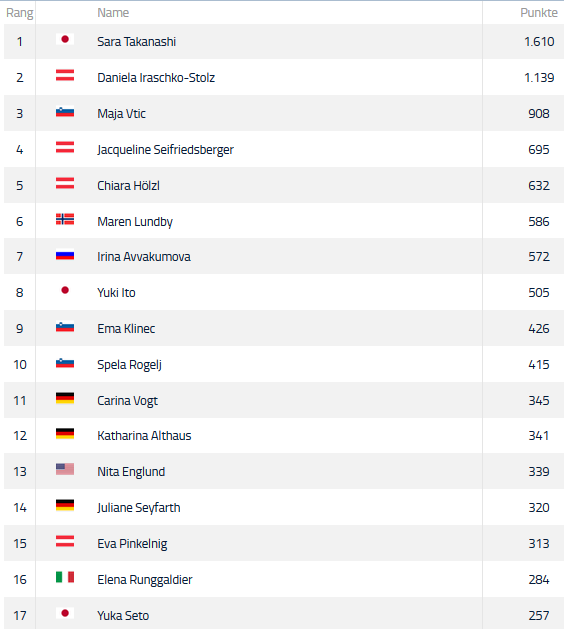Viewport: 564px width, 629px height.
Task: Click the Germany flag next to Carina Vogt
Action: coord(65,398)
